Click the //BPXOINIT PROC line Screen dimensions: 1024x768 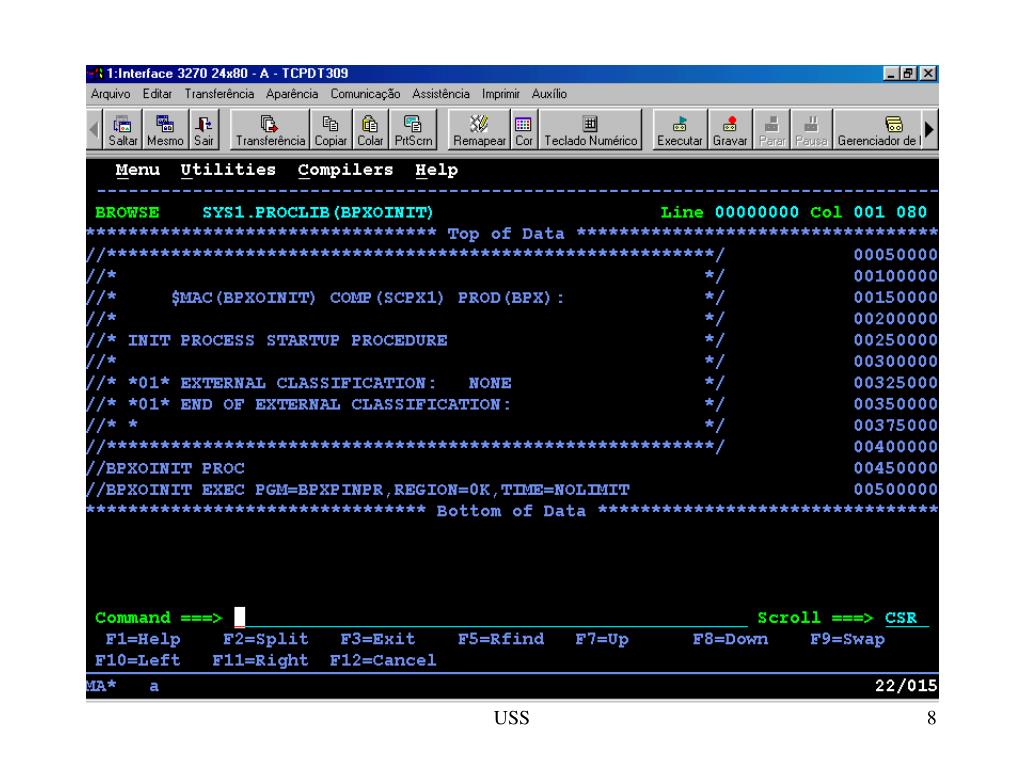click(x=166, y=468)
